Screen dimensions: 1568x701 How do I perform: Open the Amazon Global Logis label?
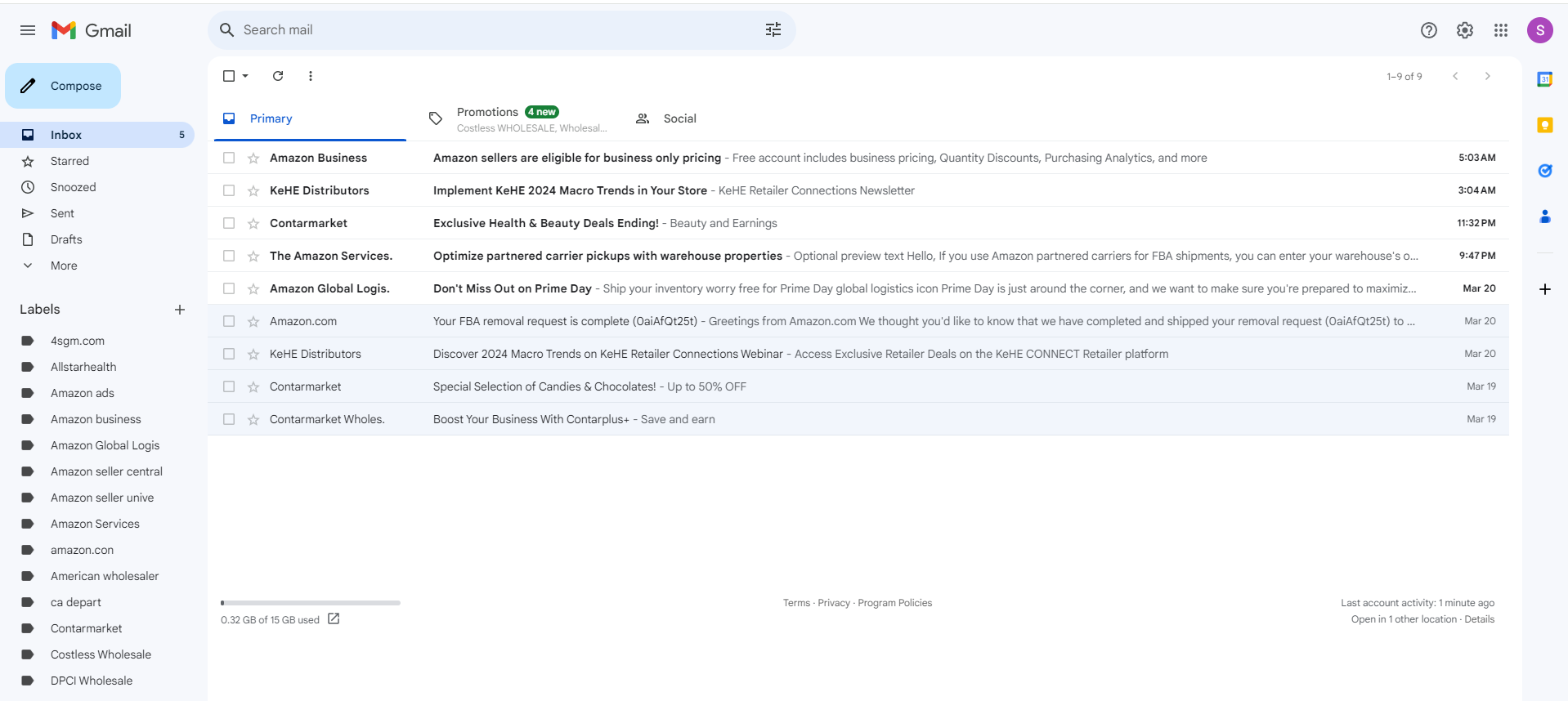105,445
